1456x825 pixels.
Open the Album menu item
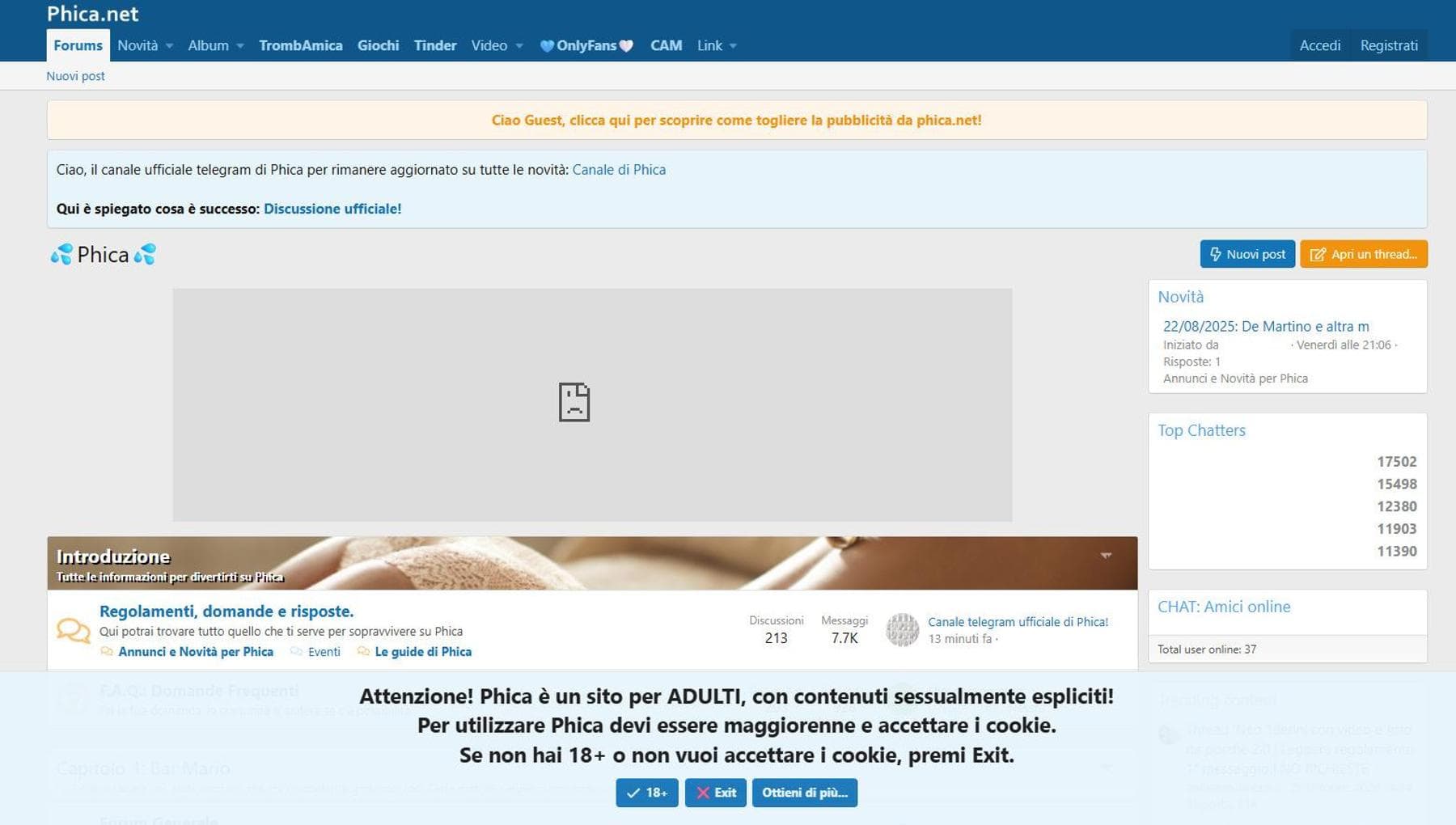click(x=208, y=45)
